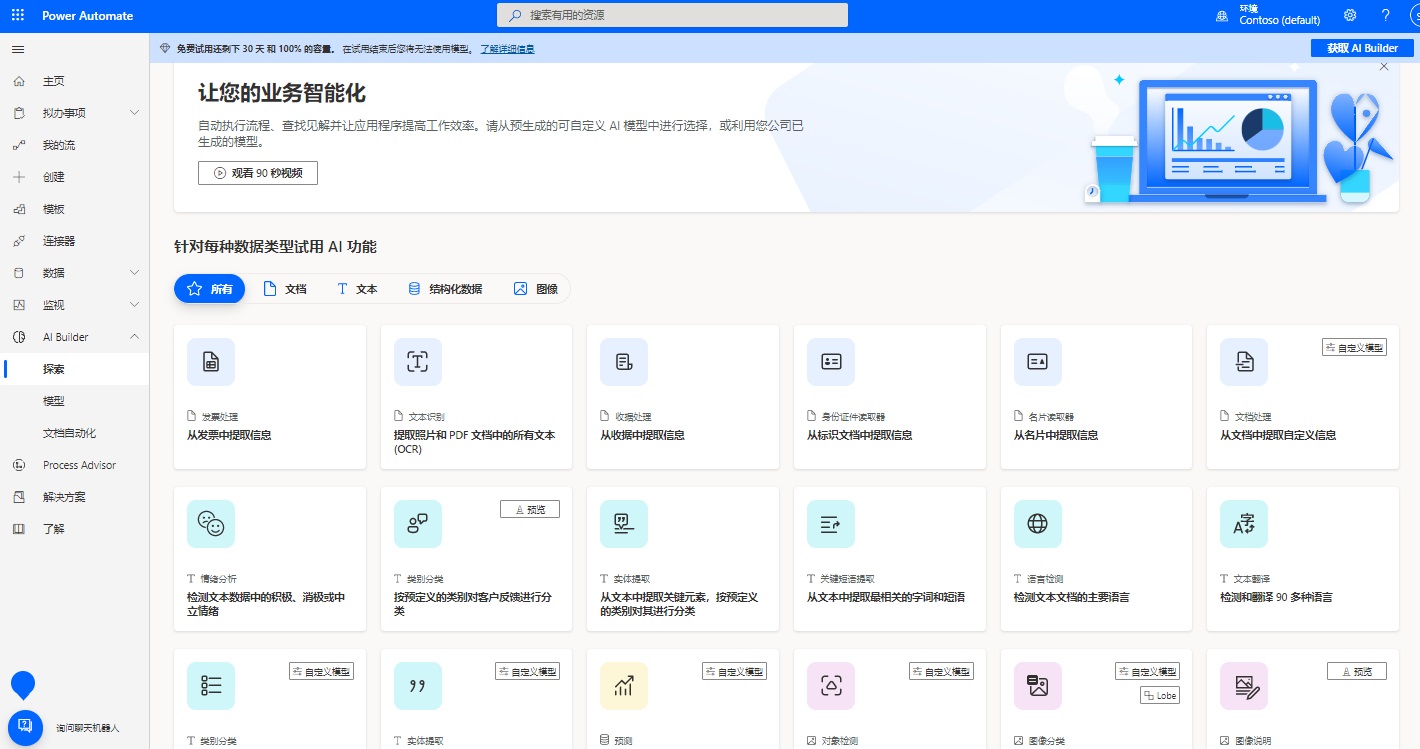Screen dimensions: 1420x749
Task: Close the 让您的业务智能化 hero banner
Action: point(1384,67)
